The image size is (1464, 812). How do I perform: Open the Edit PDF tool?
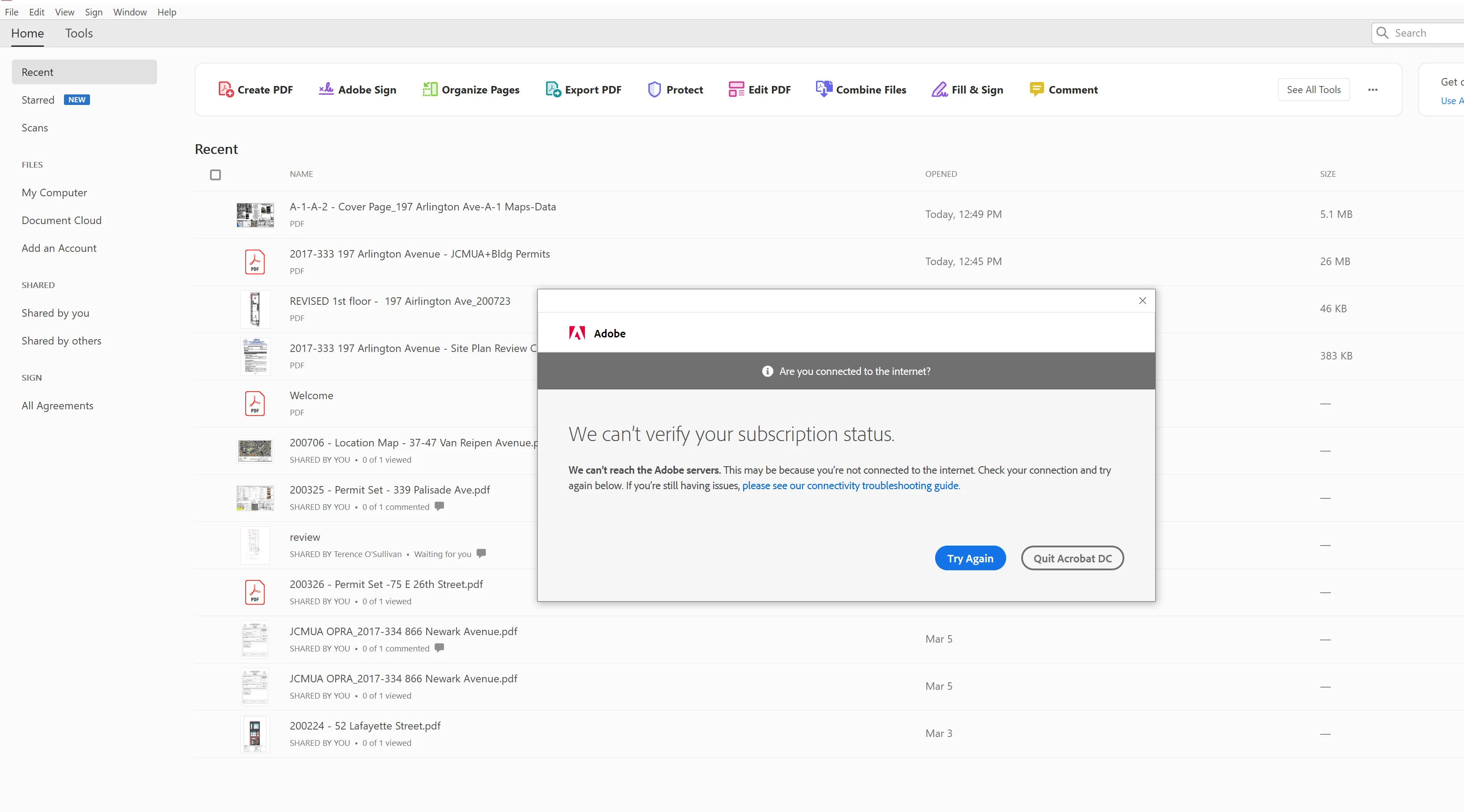point(759,89)
